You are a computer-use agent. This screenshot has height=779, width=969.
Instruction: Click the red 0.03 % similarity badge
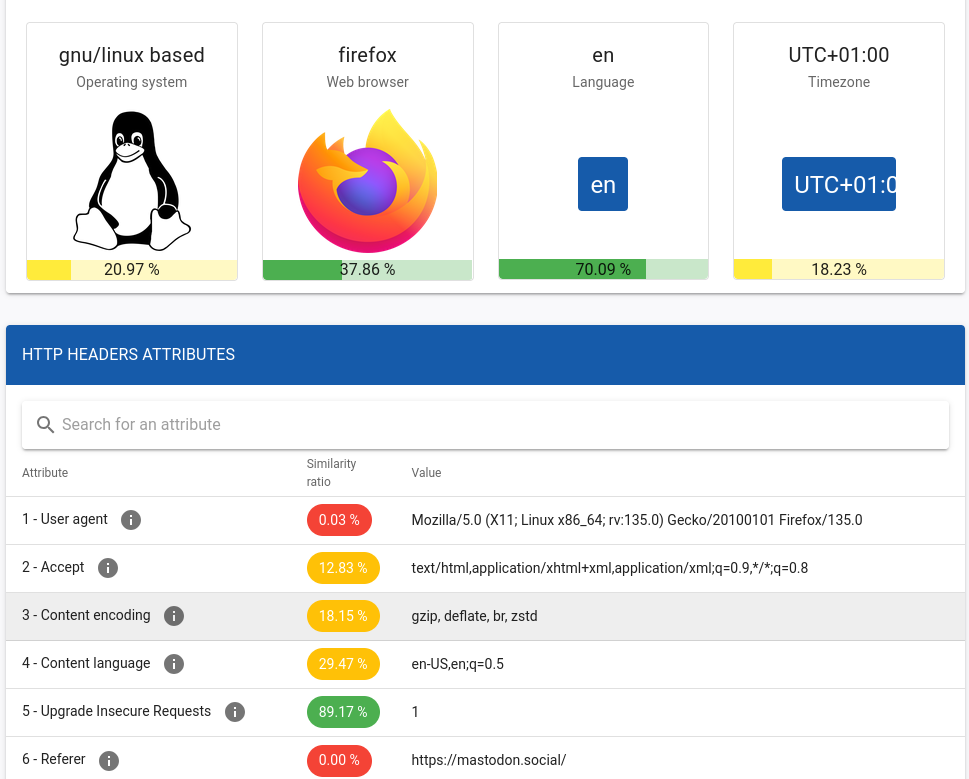pyautogui.click(x=339, y=520)
